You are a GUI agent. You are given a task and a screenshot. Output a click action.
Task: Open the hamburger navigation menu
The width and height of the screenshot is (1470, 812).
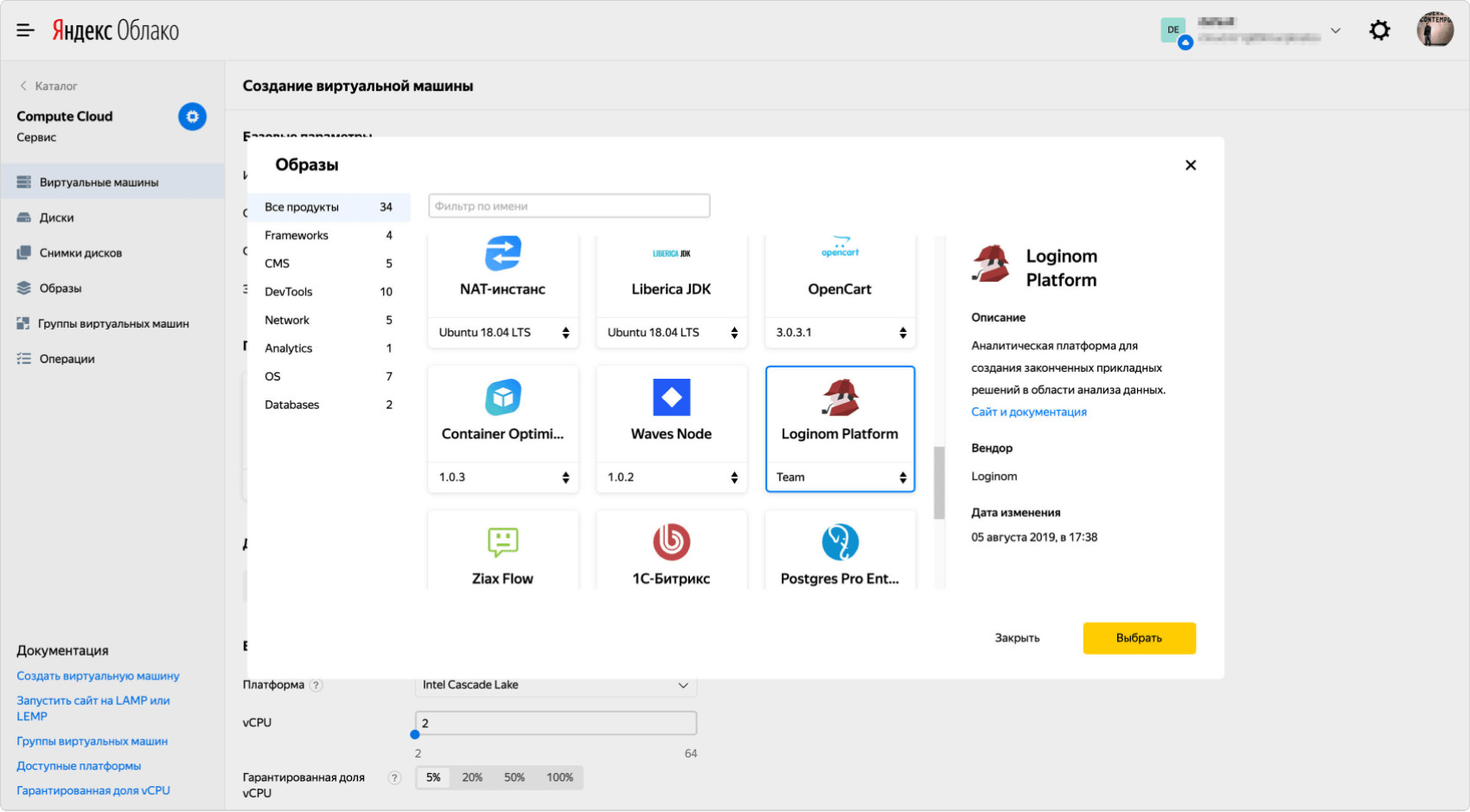point(25,31)
